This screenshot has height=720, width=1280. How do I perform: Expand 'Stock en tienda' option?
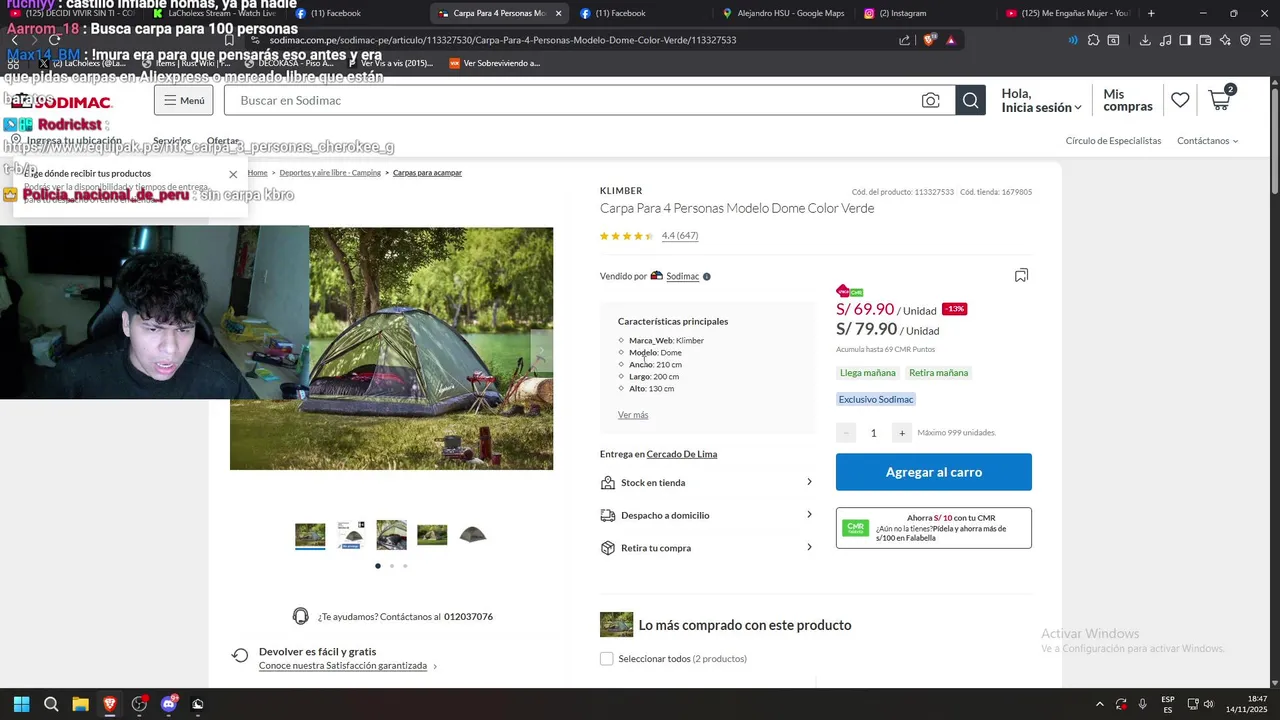pyautogui.click(x=708, y=482)
